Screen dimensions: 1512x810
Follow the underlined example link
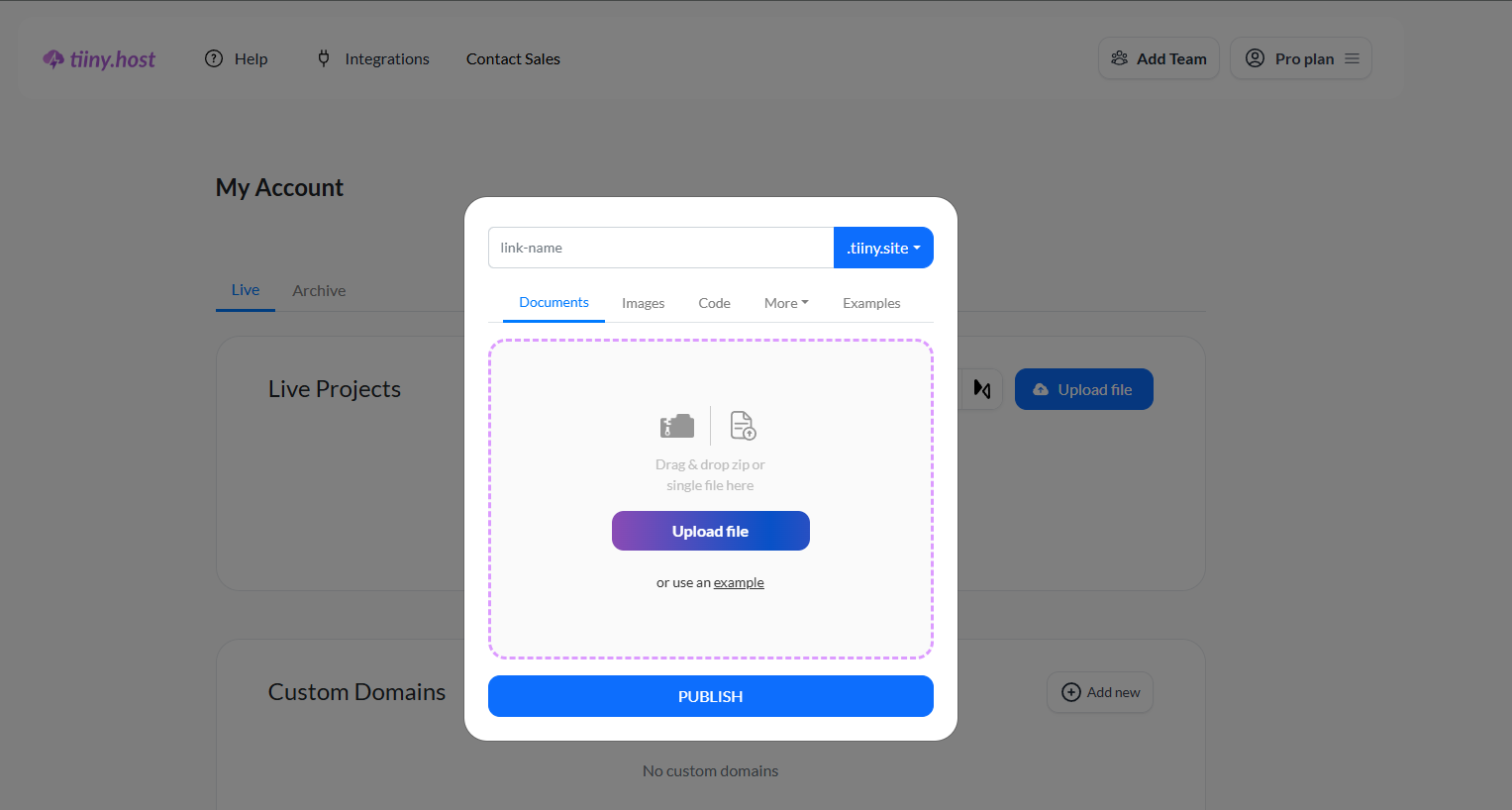click(739, 582)
